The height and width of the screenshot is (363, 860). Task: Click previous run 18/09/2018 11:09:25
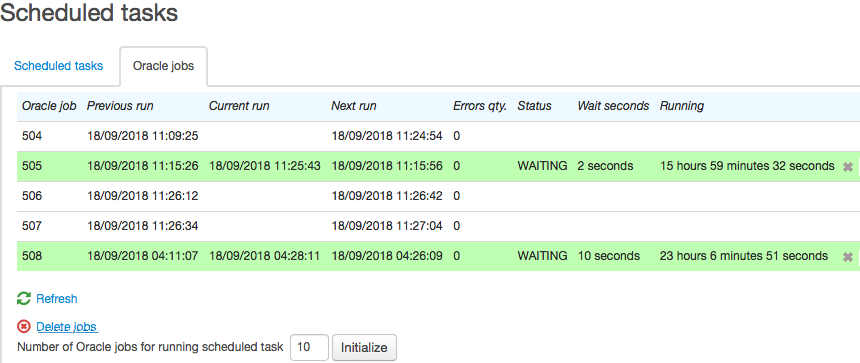[x=143, y=136]
